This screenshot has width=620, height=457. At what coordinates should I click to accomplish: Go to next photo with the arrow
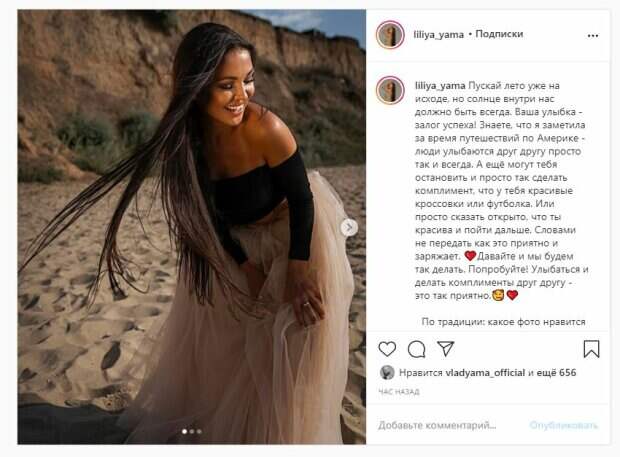click(x=349, y=227)
